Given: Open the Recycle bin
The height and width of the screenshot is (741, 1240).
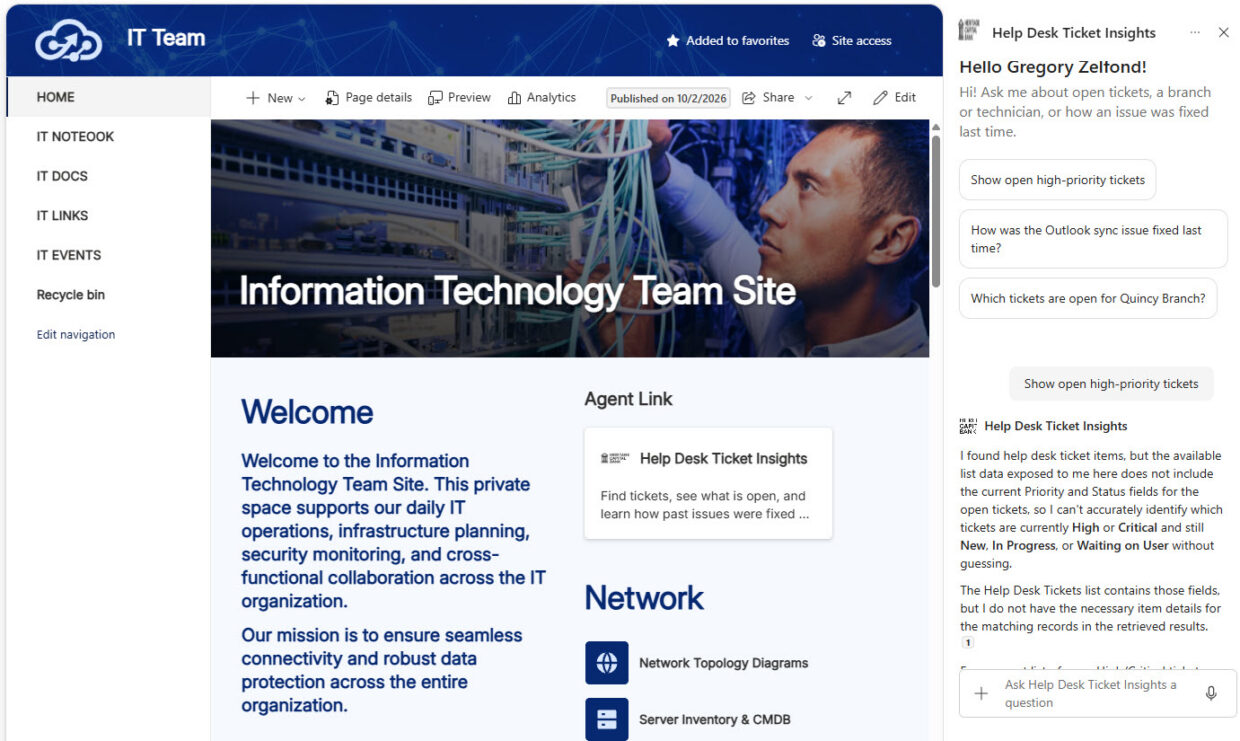Looking at the screenshot, I should click(x=71, y=295).
